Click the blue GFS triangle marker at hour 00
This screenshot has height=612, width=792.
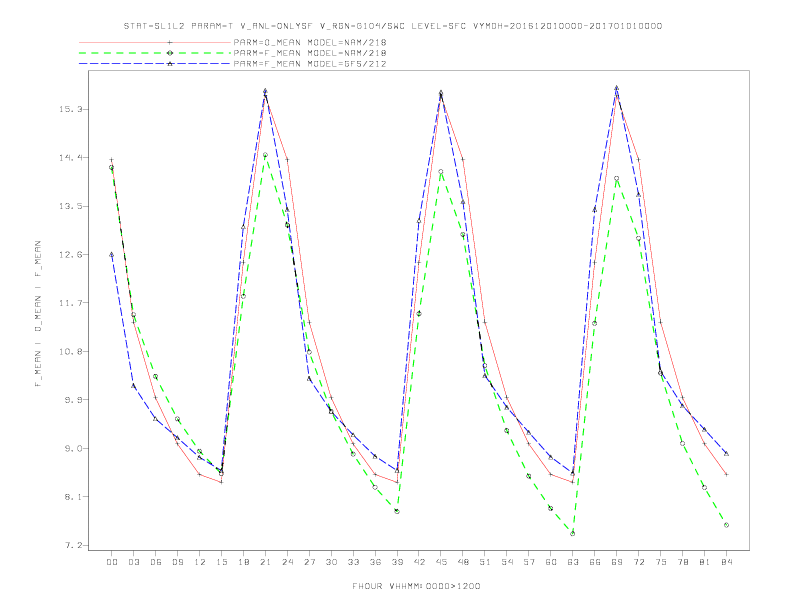click(112, 254)
